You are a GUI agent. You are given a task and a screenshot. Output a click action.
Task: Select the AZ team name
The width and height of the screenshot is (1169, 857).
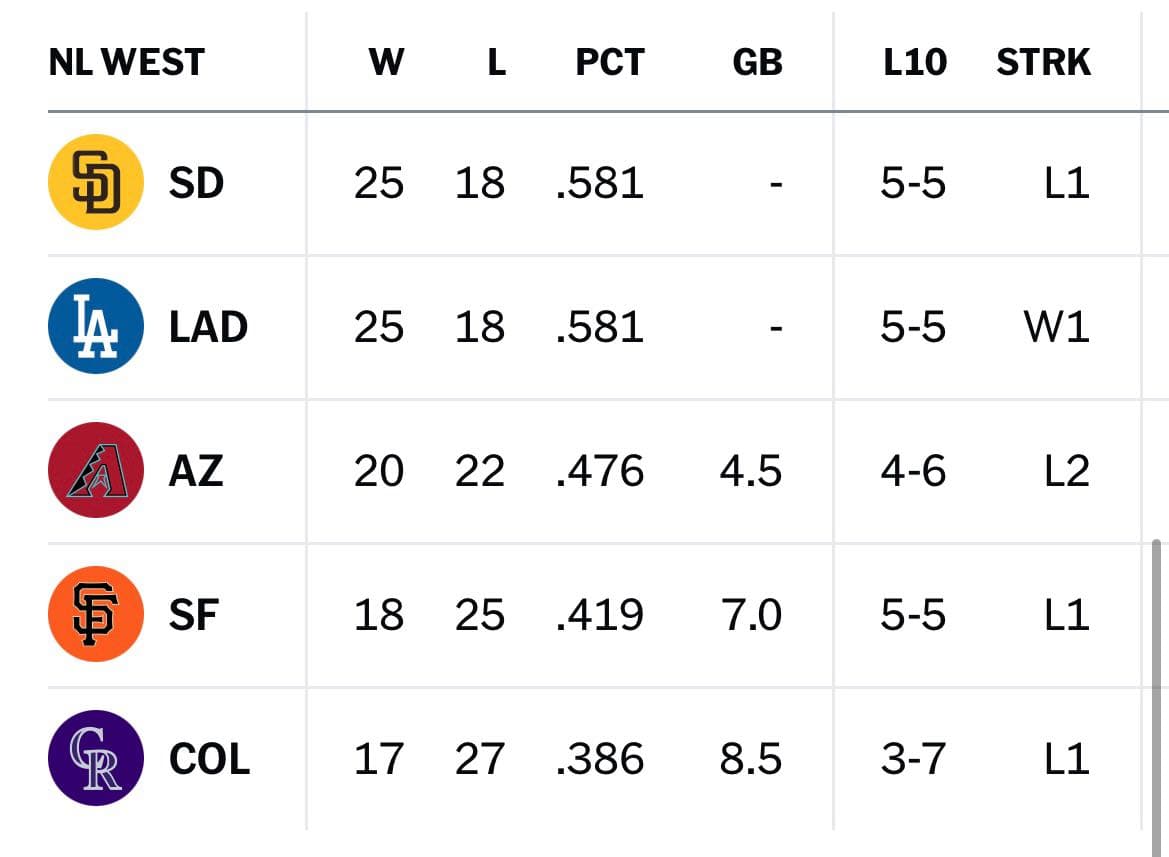[x=196, y=471]
